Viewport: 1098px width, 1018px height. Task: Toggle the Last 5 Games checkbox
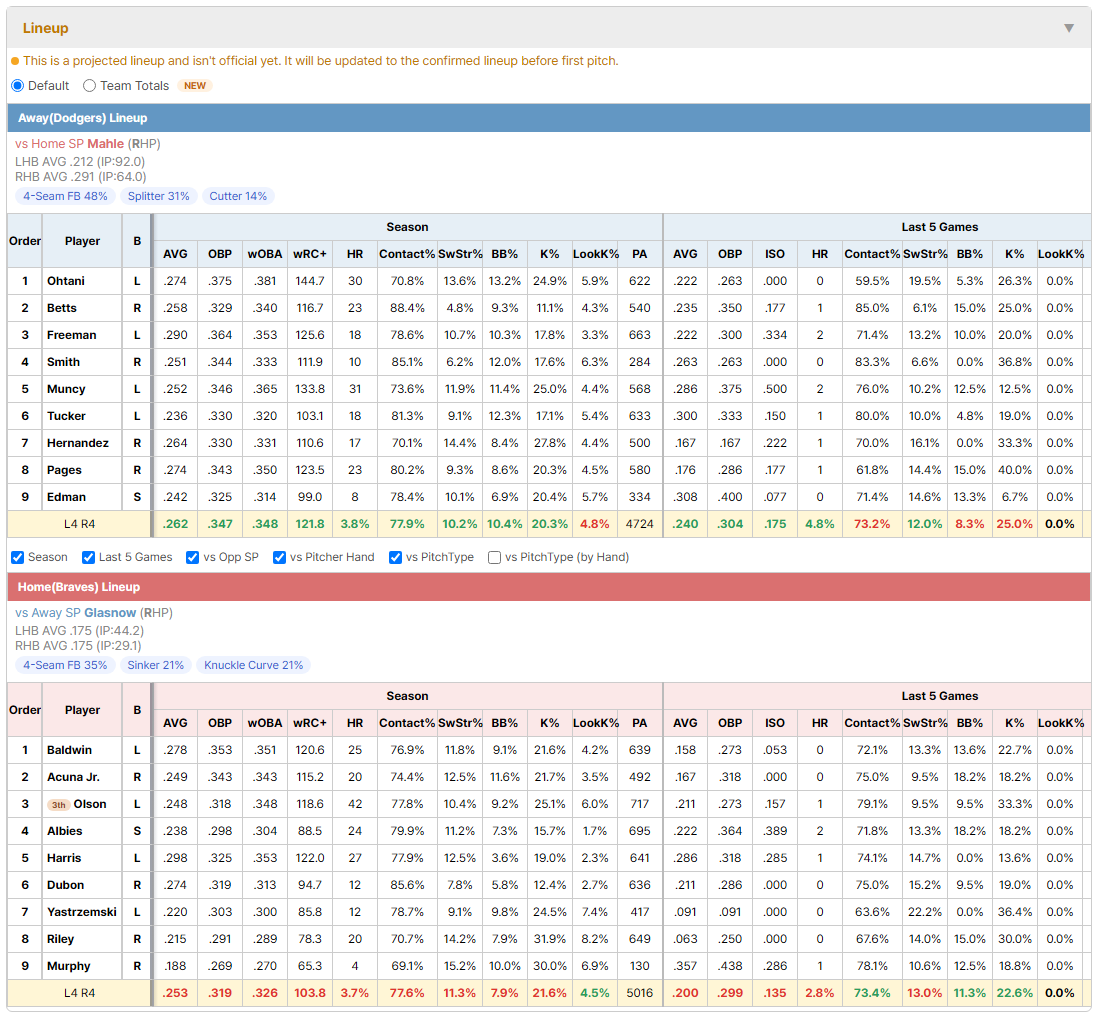pyautogui.click(x=88, y=557)
